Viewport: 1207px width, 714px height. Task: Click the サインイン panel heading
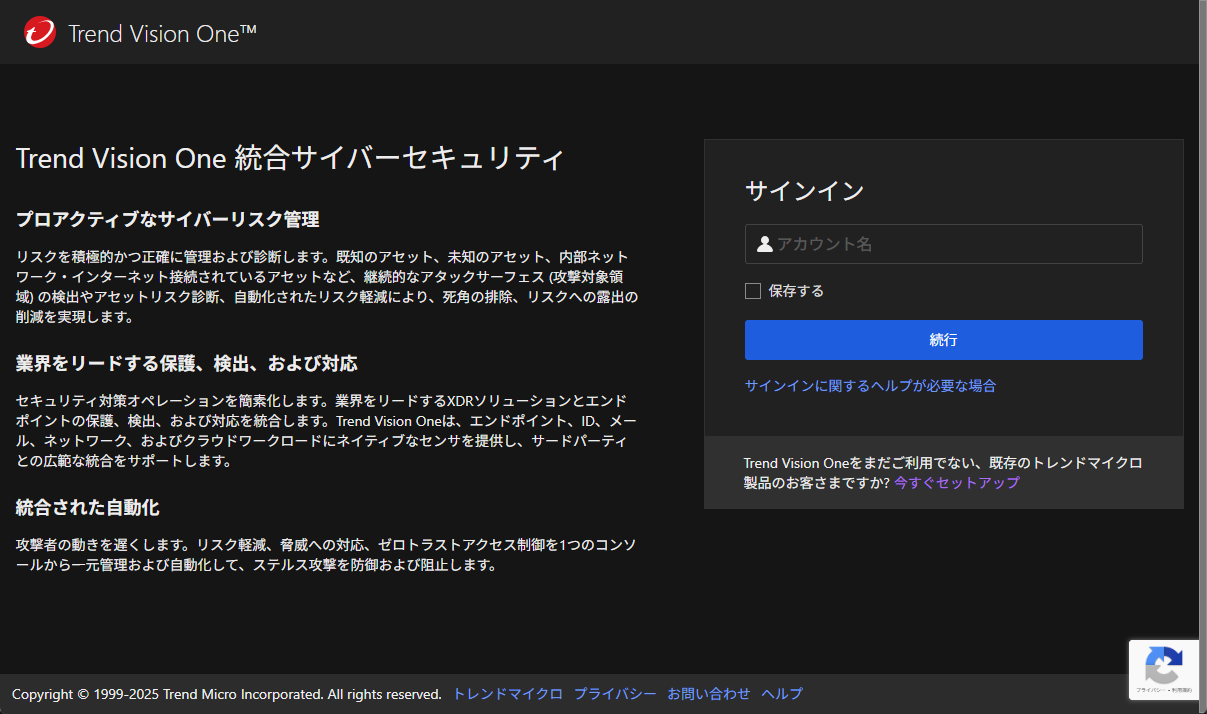(804, 191)
